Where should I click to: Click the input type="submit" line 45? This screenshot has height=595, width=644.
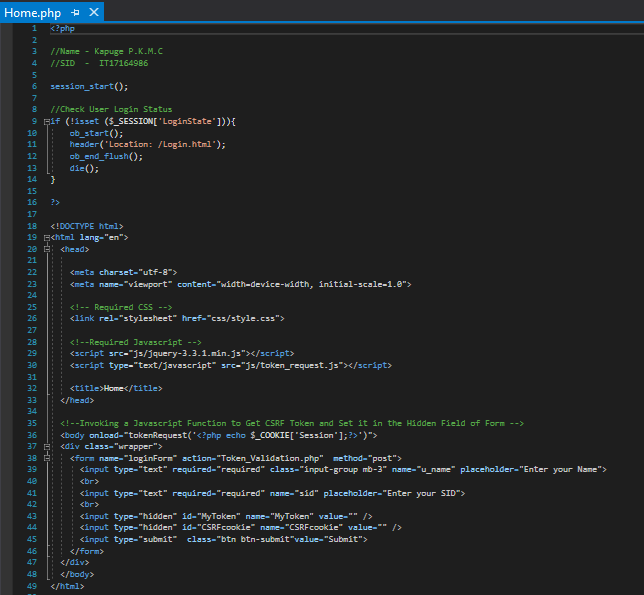[x=223, y=539]
